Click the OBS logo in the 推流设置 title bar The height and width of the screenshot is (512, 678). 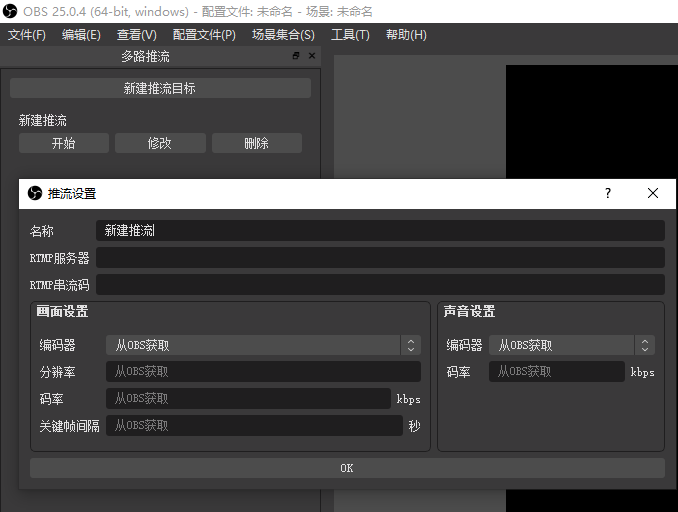(x=35, y=193)
